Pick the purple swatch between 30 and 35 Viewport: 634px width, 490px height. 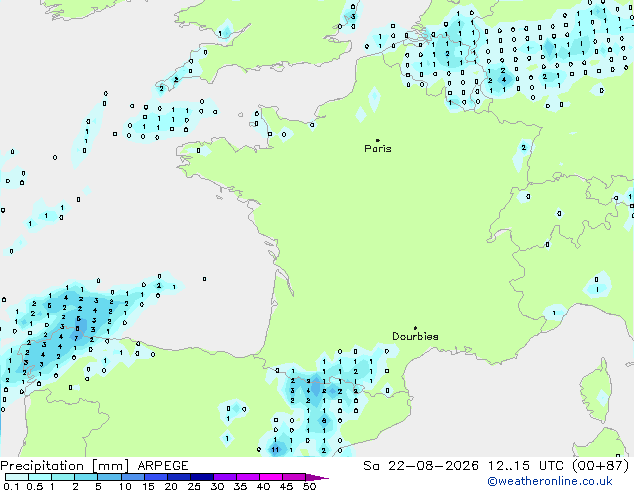pos(224,477)
